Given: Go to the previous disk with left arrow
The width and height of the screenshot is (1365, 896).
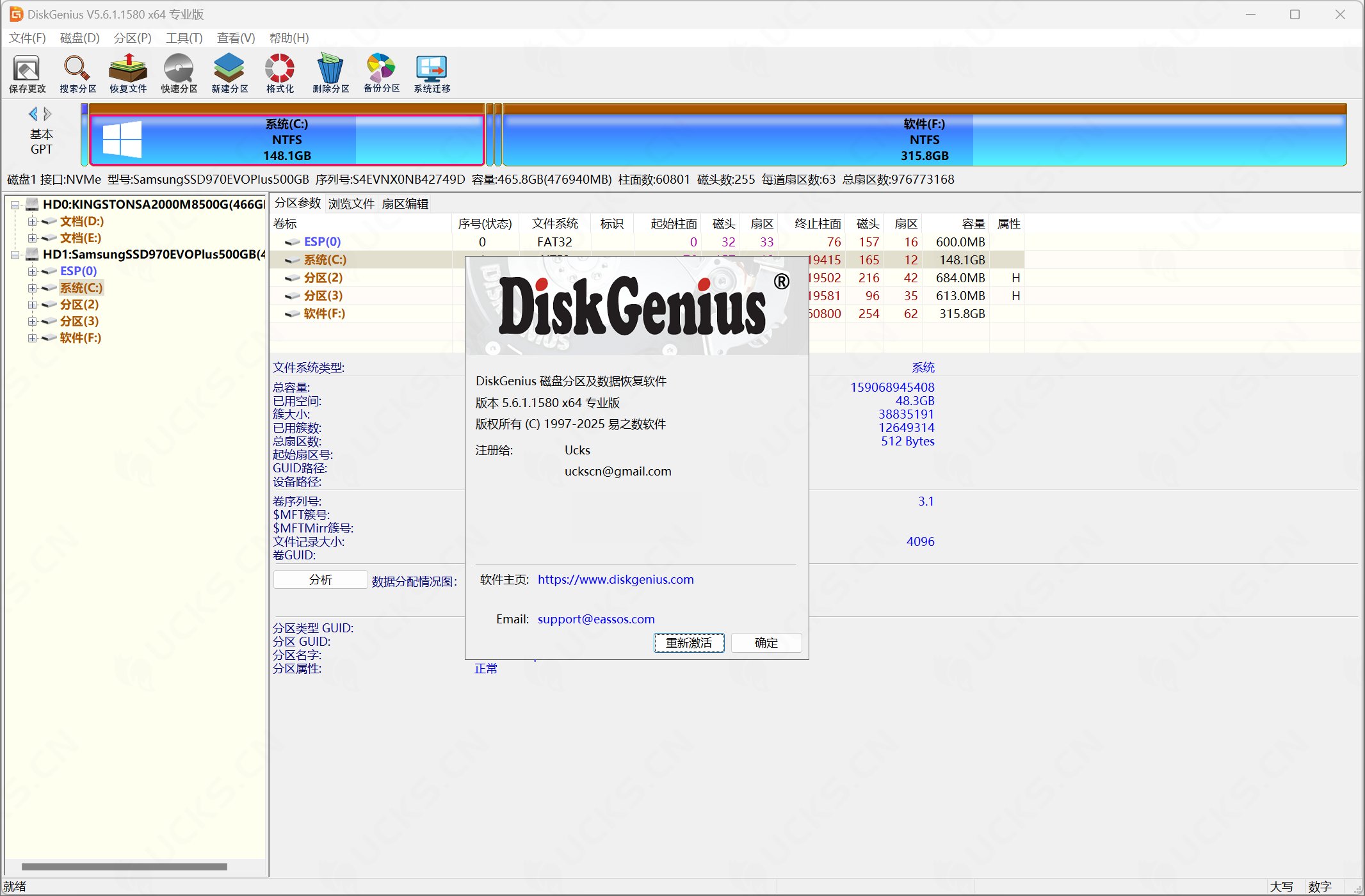Looking at the screenshot, I should pyautogui.click(x=33, y=114).
